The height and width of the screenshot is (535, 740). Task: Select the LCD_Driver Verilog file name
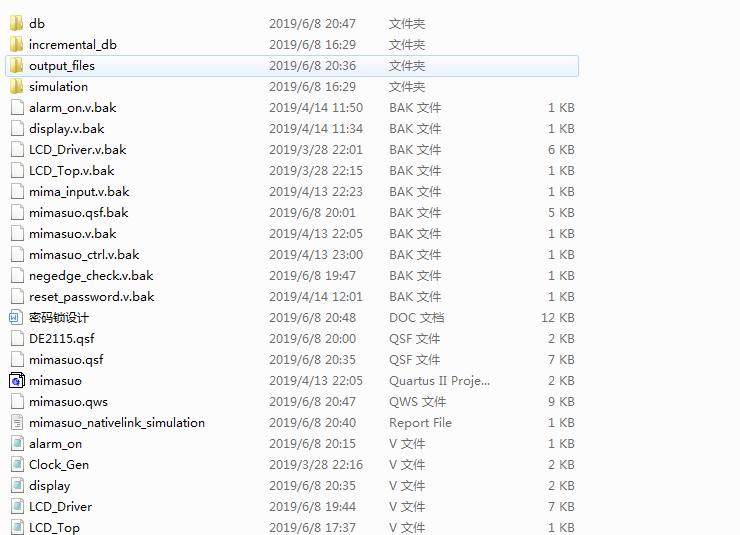tap(60, 507)
